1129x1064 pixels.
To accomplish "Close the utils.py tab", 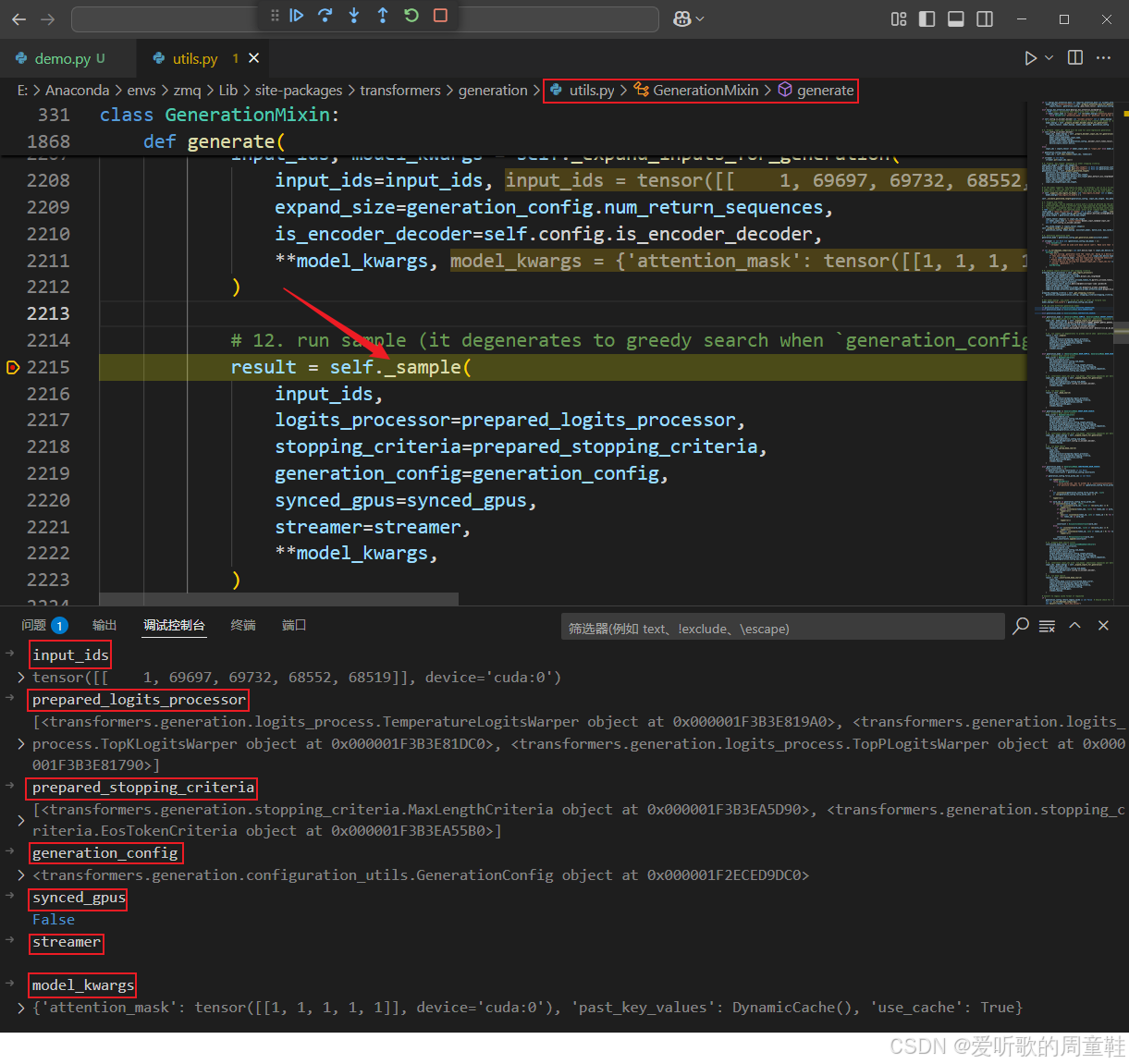I will coord(253,58).
